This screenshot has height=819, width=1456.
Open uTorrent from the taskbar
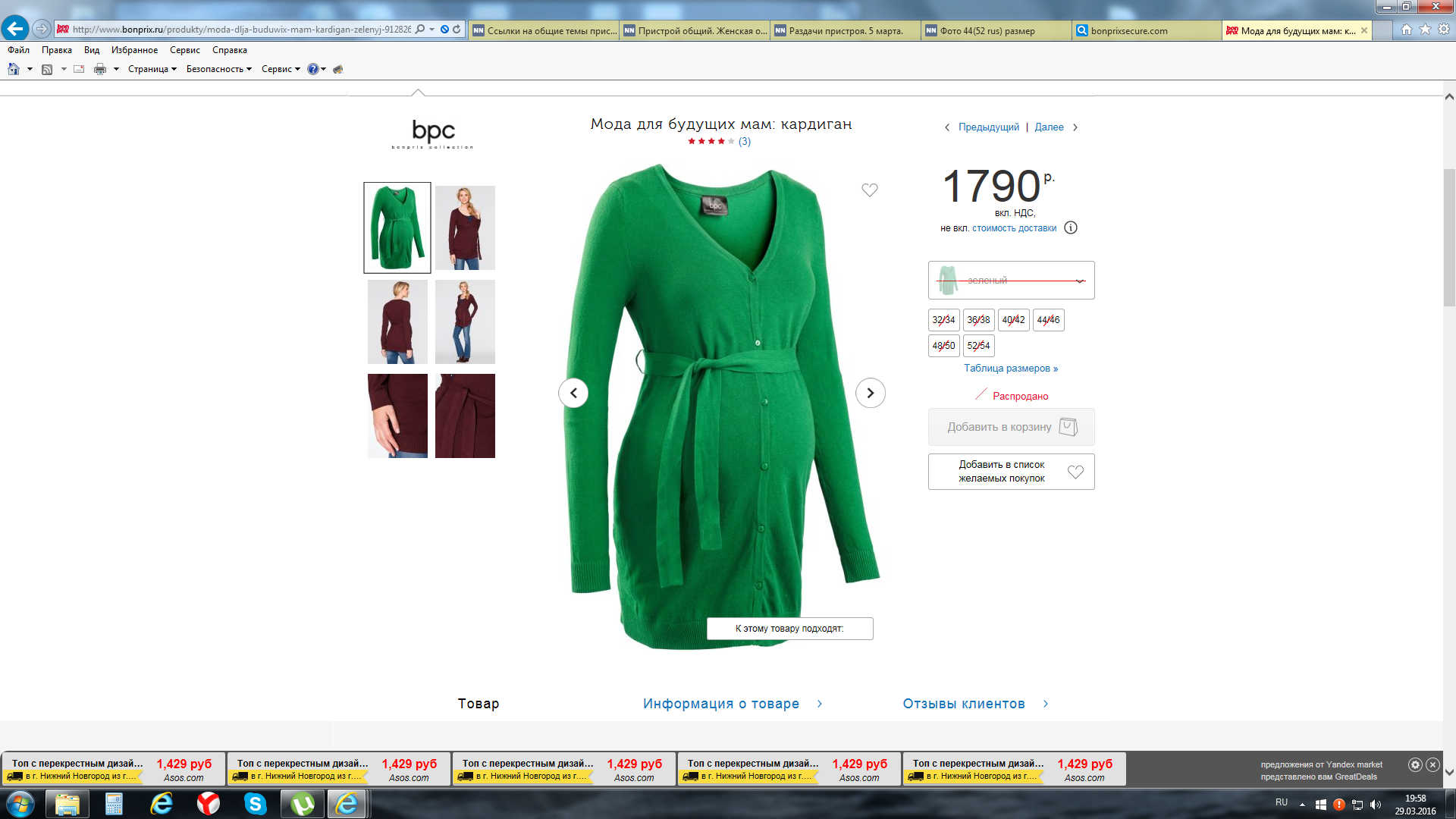click(302, 804)
